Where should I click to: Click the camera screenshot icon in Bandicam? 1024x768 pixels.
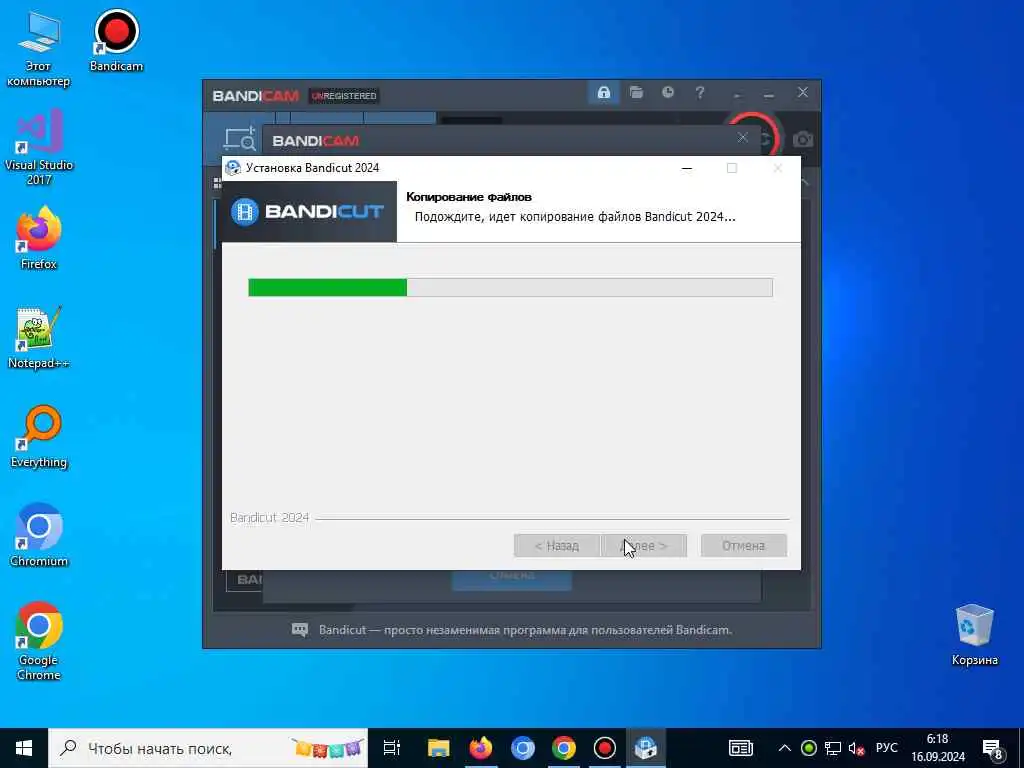pyautogui.click(x=803, y=139)
